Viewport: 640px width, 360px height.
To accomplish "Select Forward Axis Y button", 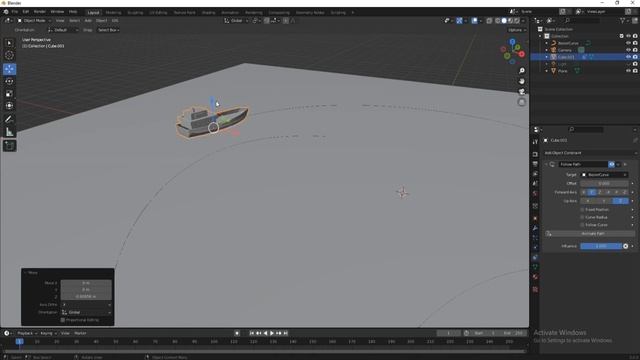I will click(591, 192).
